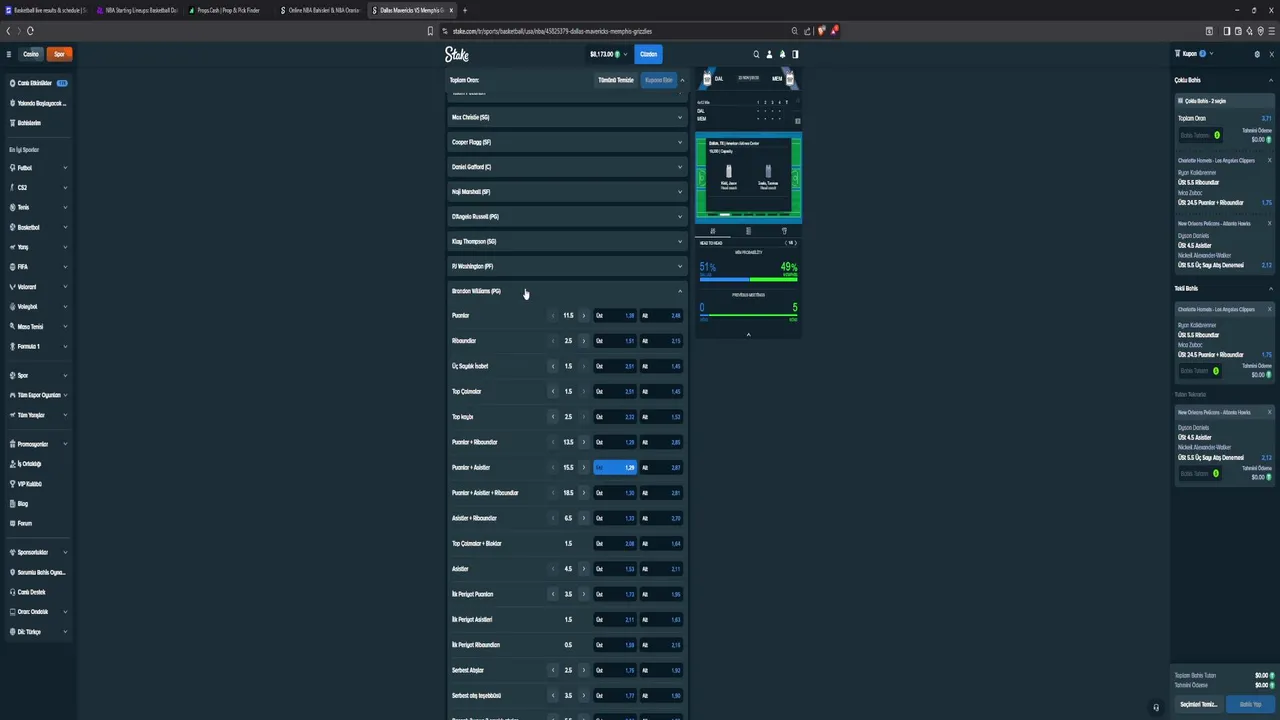Select Üst 1.29 for Puanlar + Asistler
The height and width of the screenshot is (720, 1280).
[x=615, y=467]
